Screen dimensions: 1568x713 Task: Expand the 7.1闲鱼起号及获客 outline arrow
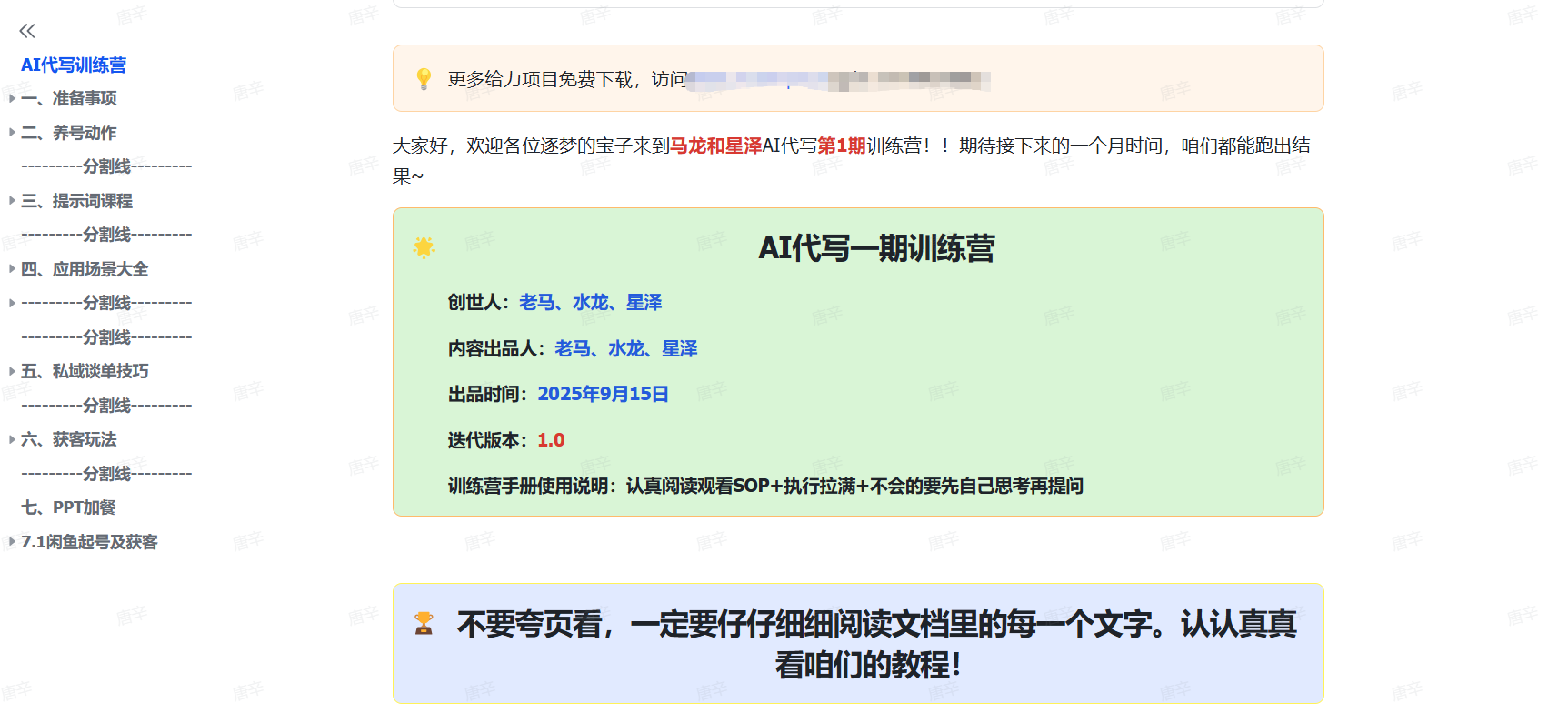pos(12,542)
